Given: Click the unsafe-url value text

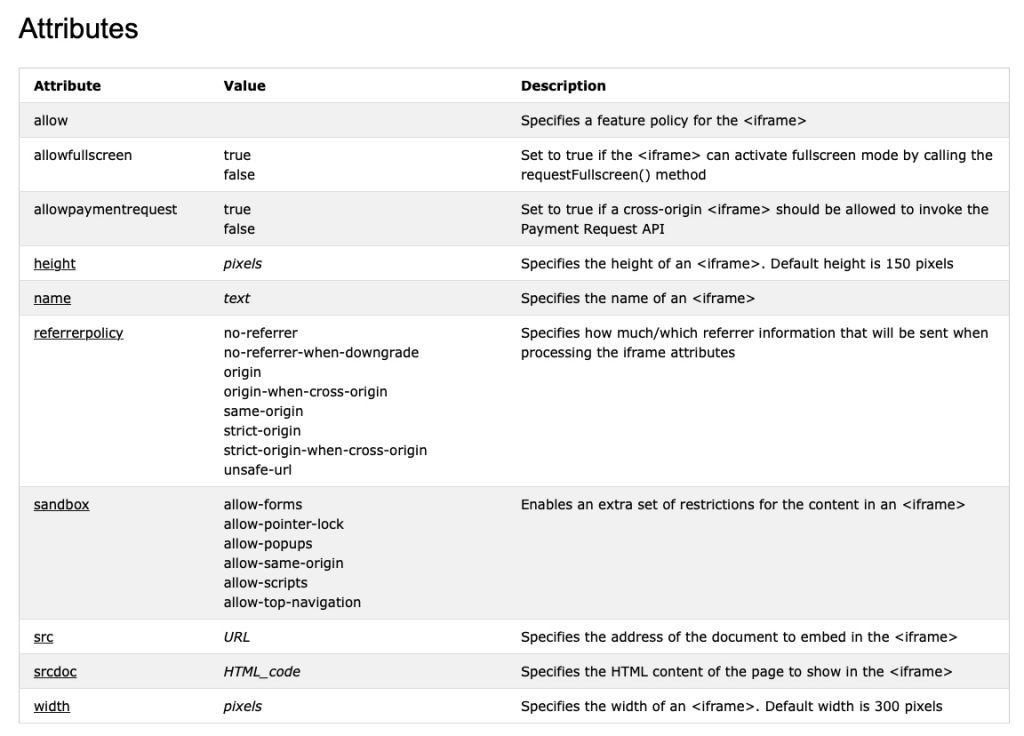Looking at the screenshot, I should point(258,470).
